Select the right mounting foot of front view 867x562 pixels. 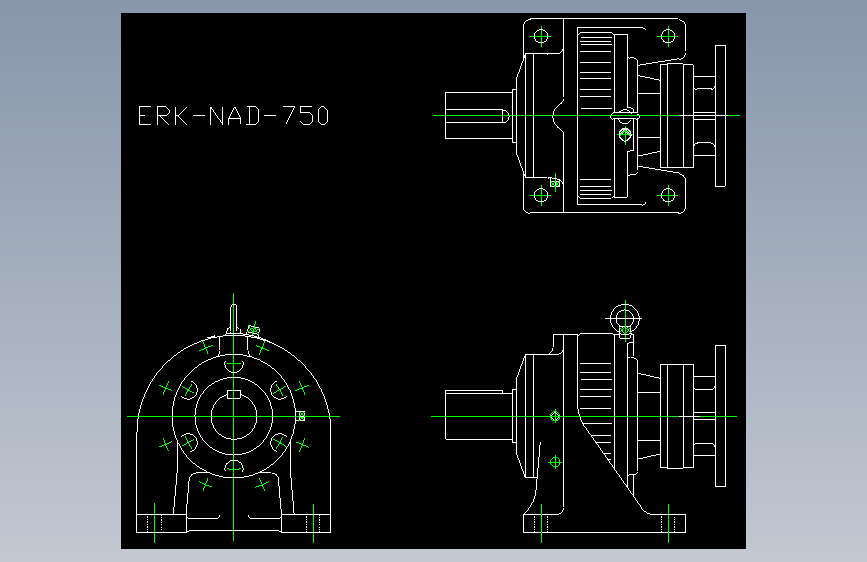(x=306, y=523)
